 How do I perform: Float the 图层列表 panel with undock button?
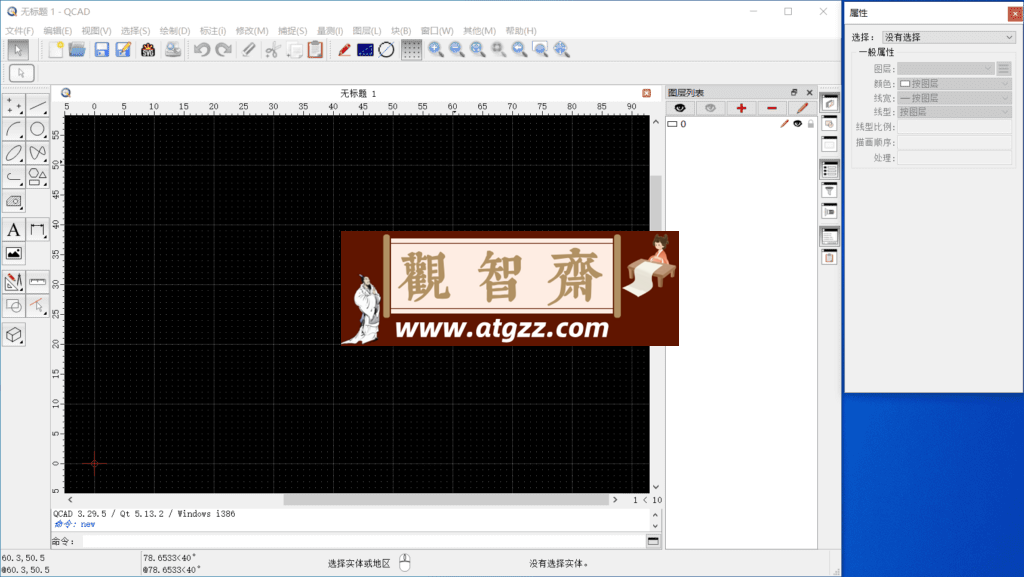coord(793,93)
